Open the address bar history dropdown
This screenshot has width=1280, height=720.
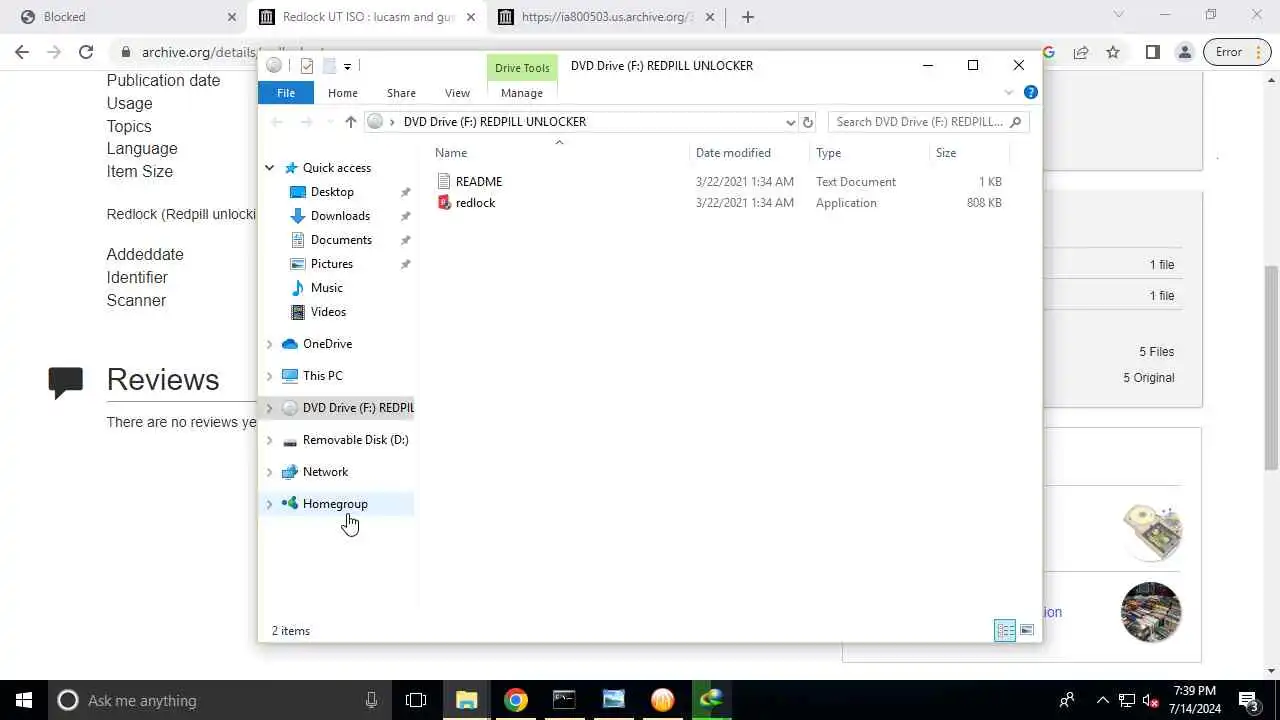[x=790, y=122]
